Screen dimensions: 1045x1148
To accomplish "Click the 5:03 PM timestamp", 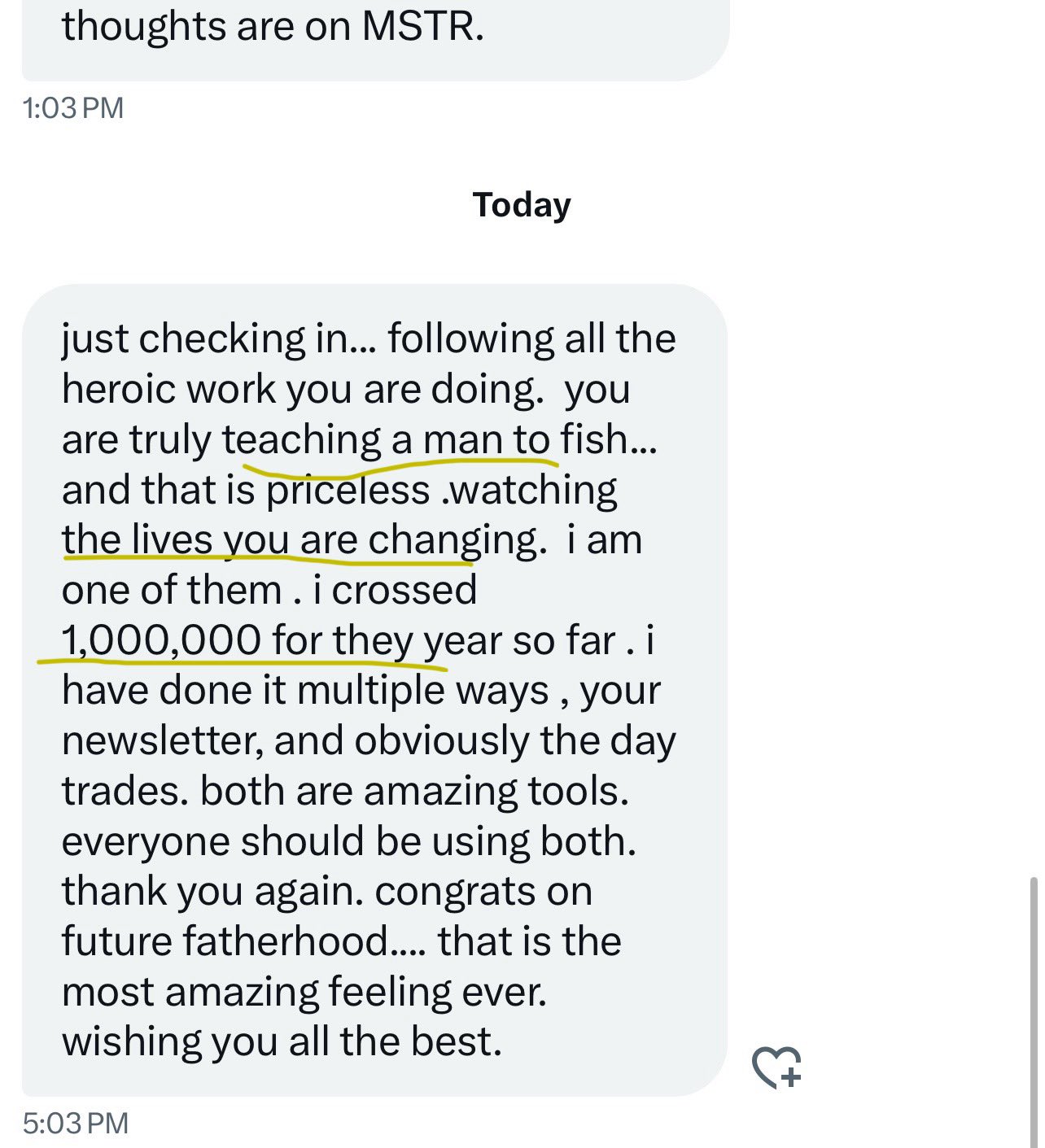I will coord(76,1124).
